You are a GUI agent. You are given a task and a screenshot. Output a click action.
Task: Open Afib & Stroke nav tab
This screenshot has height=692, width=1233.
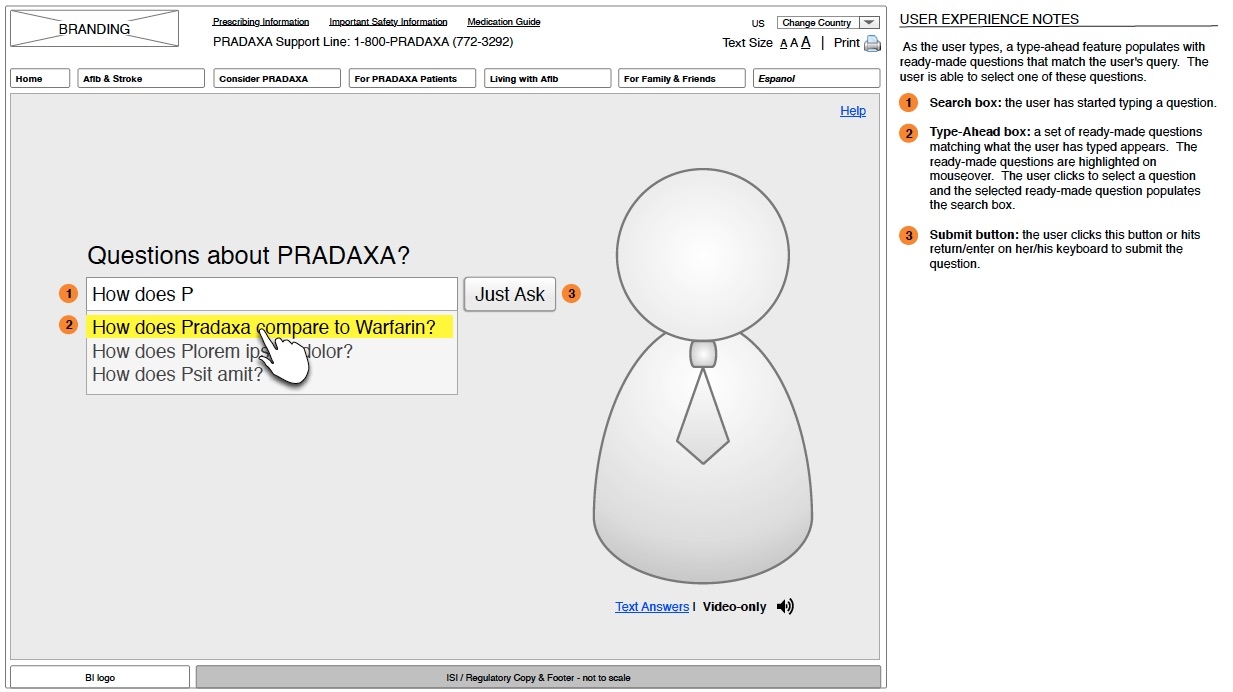(141, 78)
